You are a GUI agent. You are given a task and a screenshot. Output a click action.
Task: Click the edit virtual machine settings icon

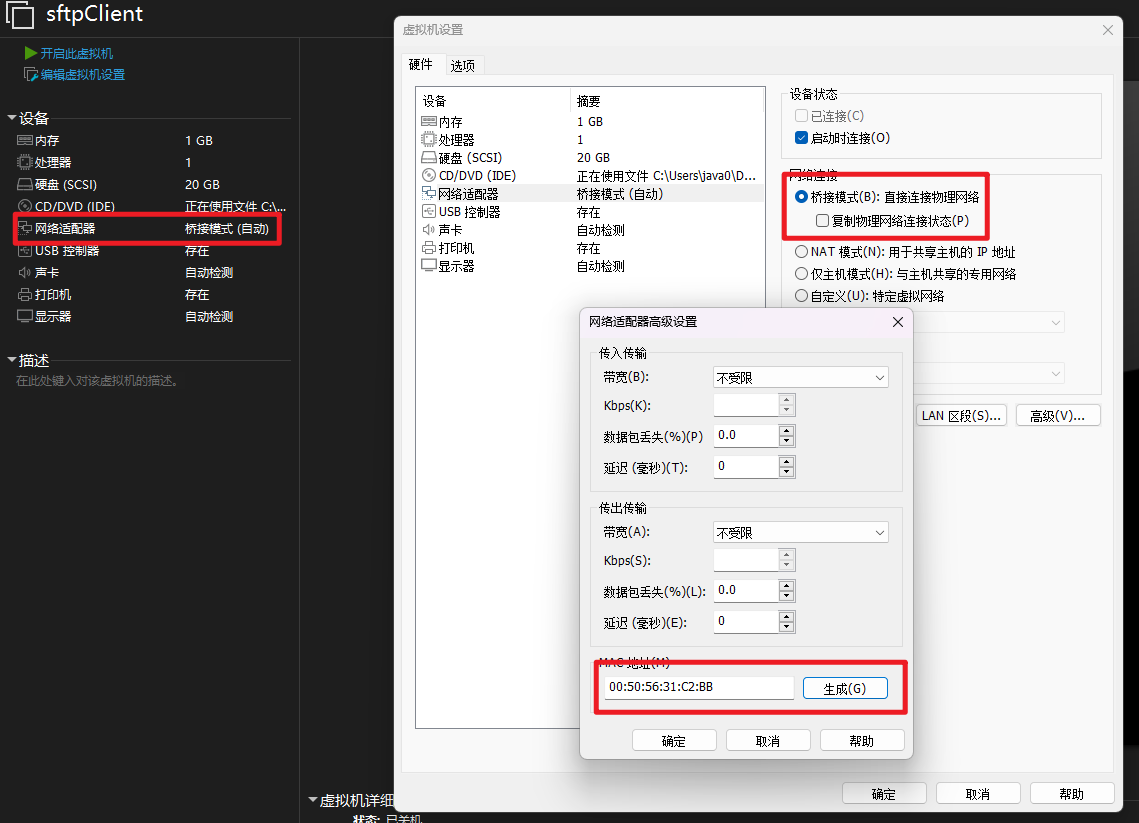(x=30, y=75)
